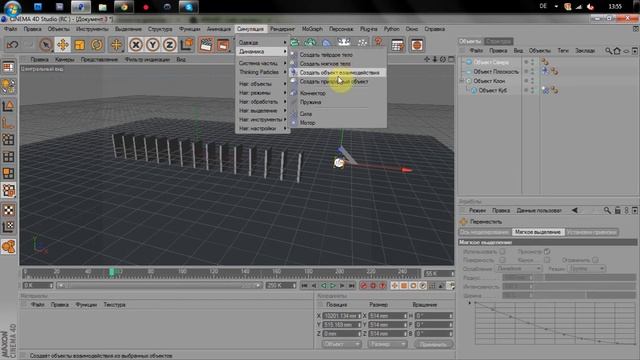Collapse the Объект Клон tree node
Screen dimensions: 640x360
coord(462,81)
